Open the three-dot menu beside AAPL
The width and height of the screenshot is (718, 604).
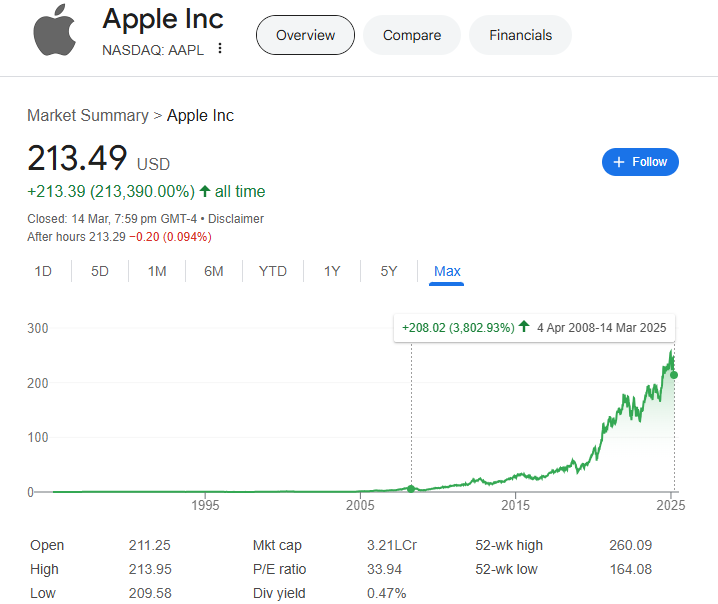pyautogui.click(x=220, y=49)
